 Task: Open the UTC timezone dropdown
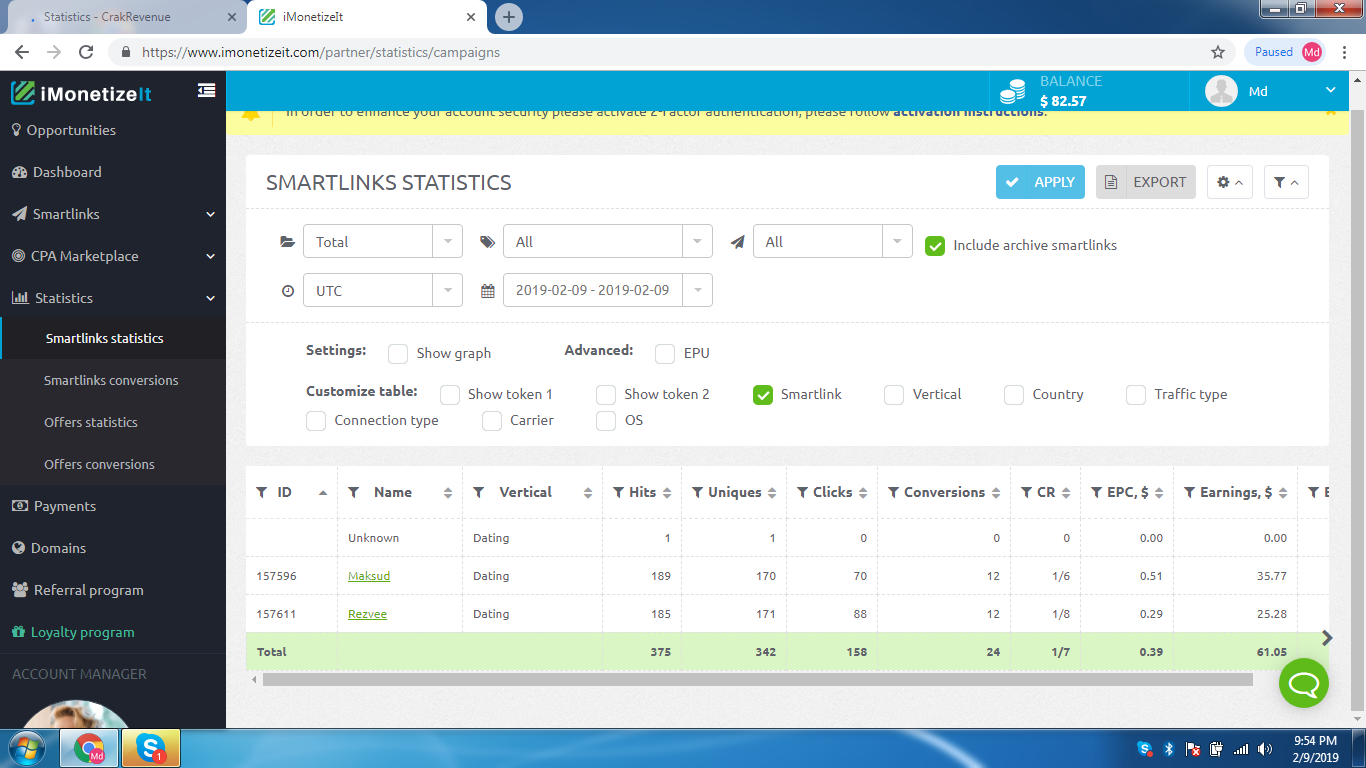point(383,290)
